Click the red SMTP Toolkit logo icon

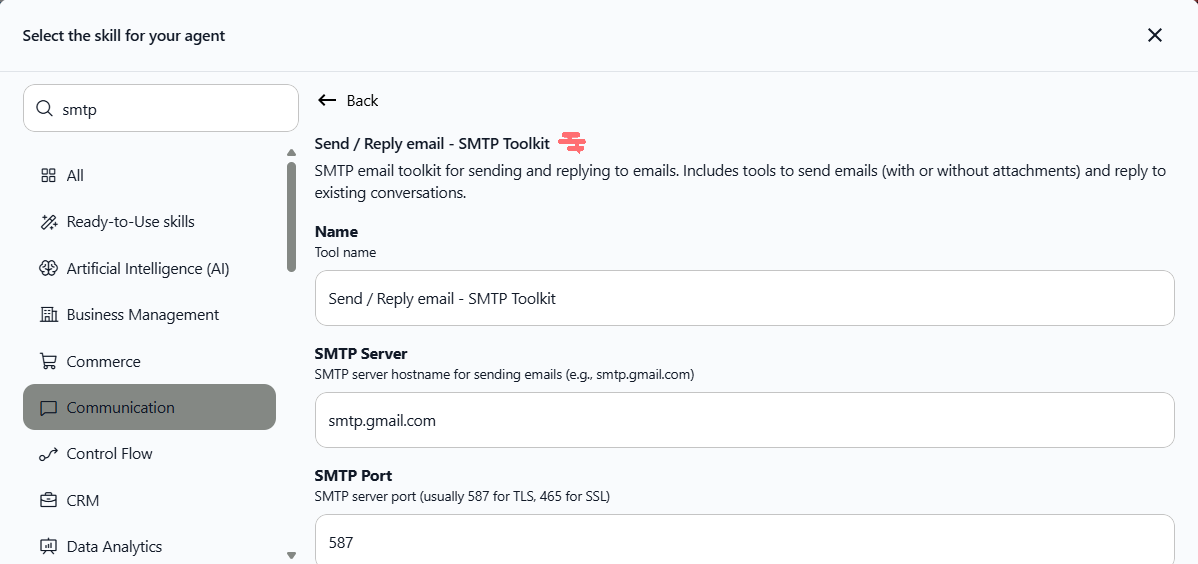[x=572, y=143]
